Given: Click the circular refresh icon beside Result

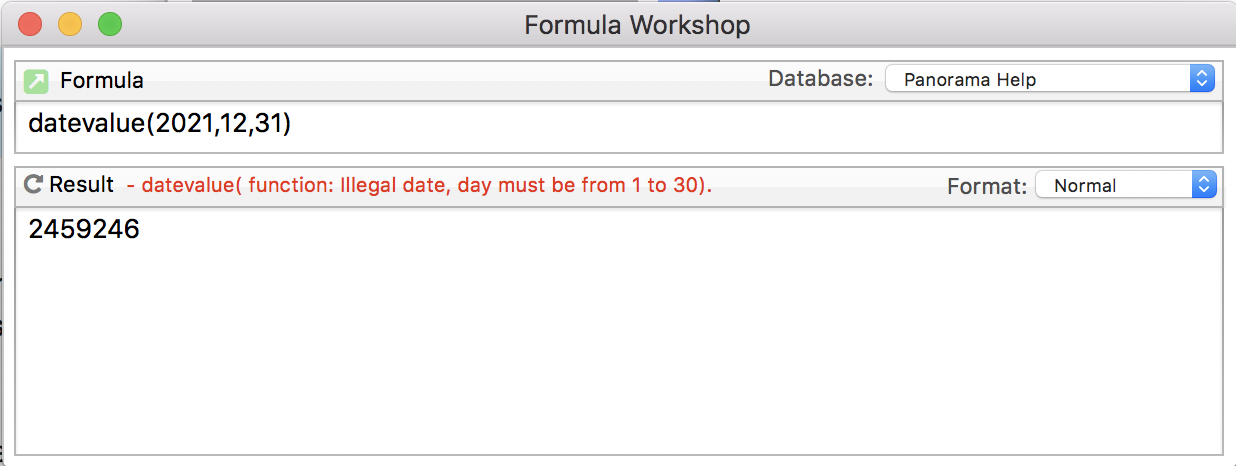Looking at the screenshot, I should (x=33, y=184).
